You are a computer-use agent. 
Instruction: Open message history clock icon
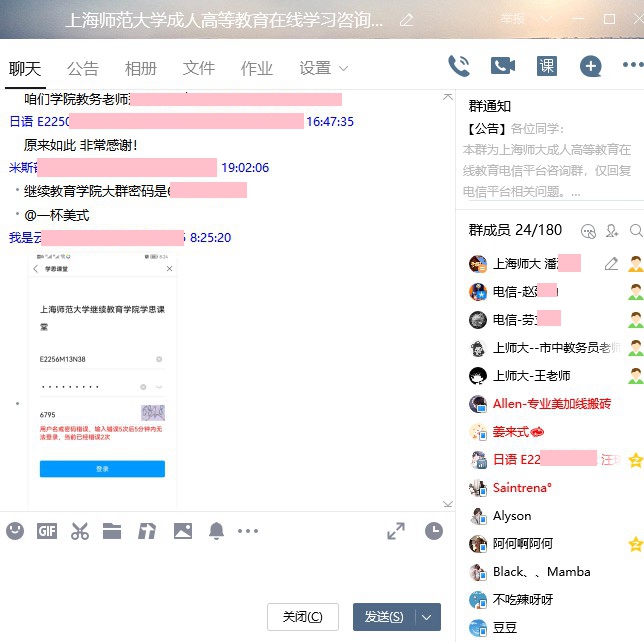(433, 531)
